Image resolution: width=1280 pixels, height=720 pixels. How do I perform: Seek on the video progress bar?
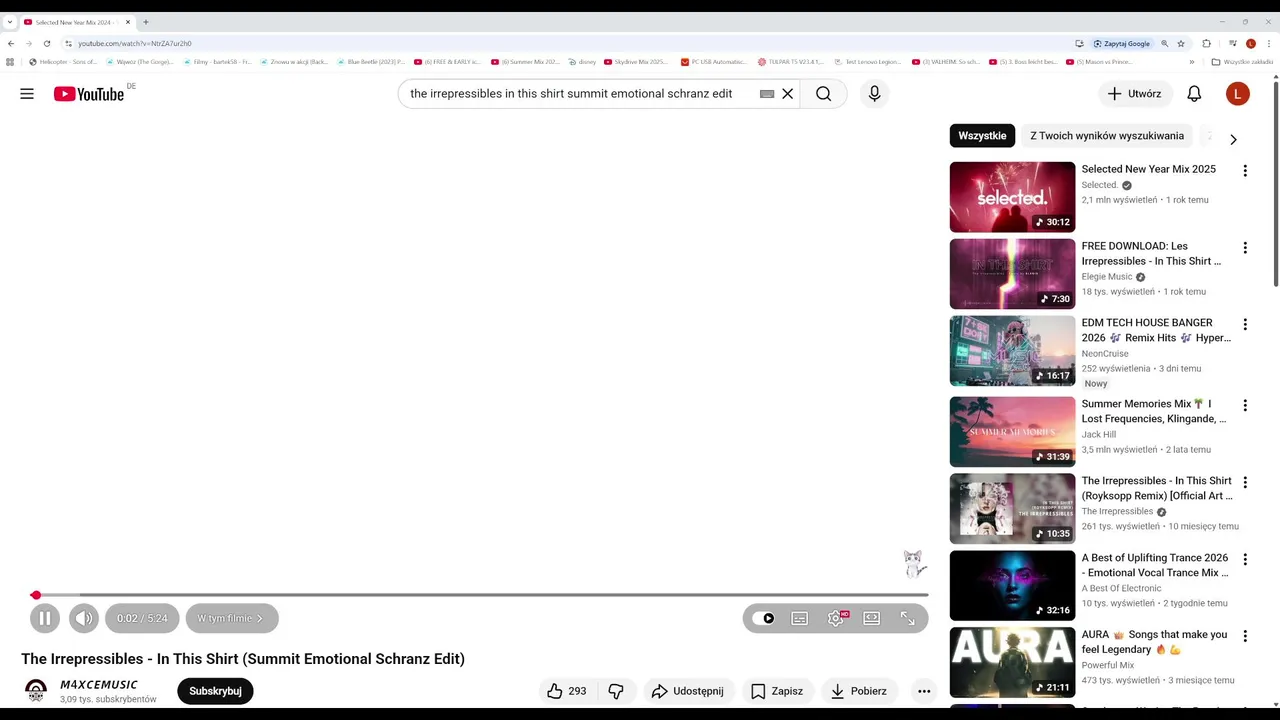[480, 595]
